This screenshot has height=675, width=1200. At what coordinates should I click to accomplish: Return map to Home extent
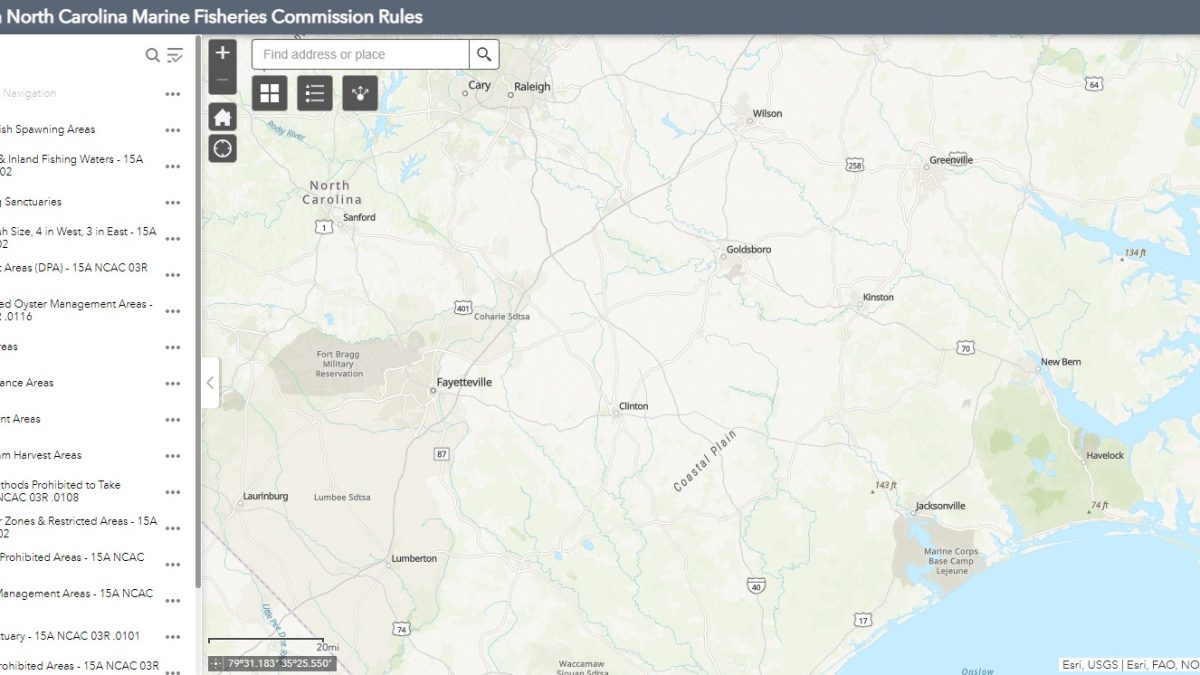pyautogui.click(x=222, y=117)
